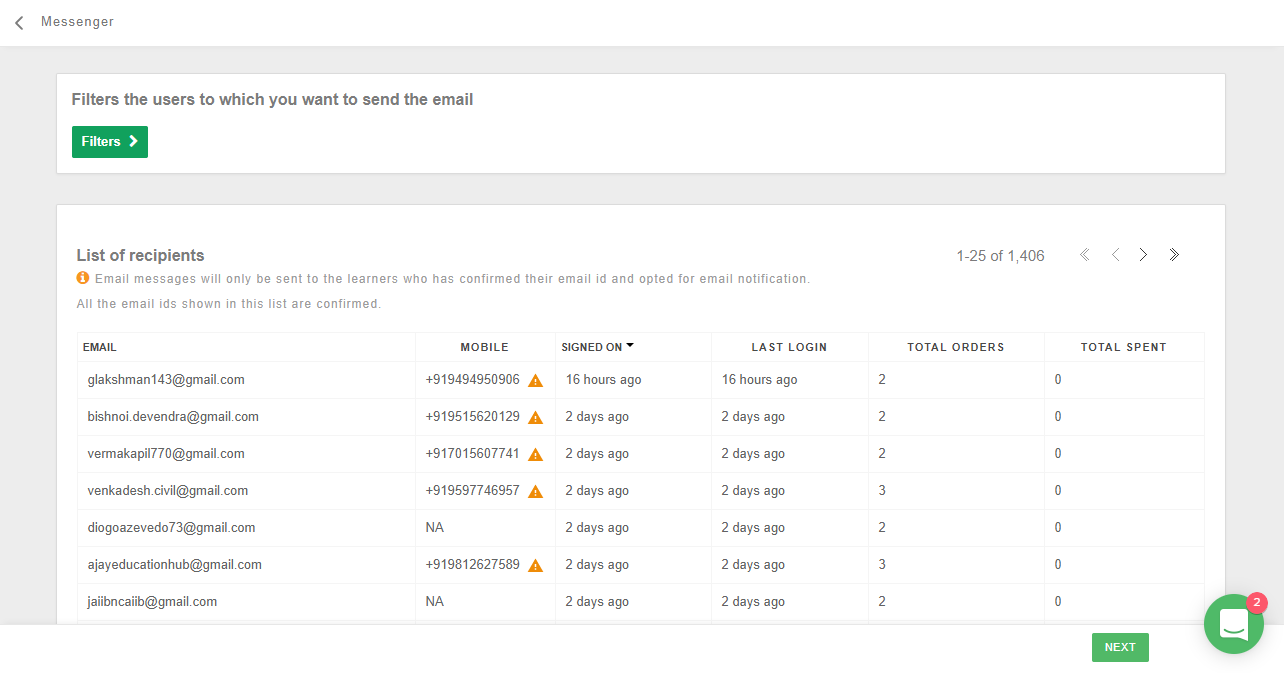The image size is (1284, 673).
Task: Go to previous page of recipients
Action: point(1115,255)
